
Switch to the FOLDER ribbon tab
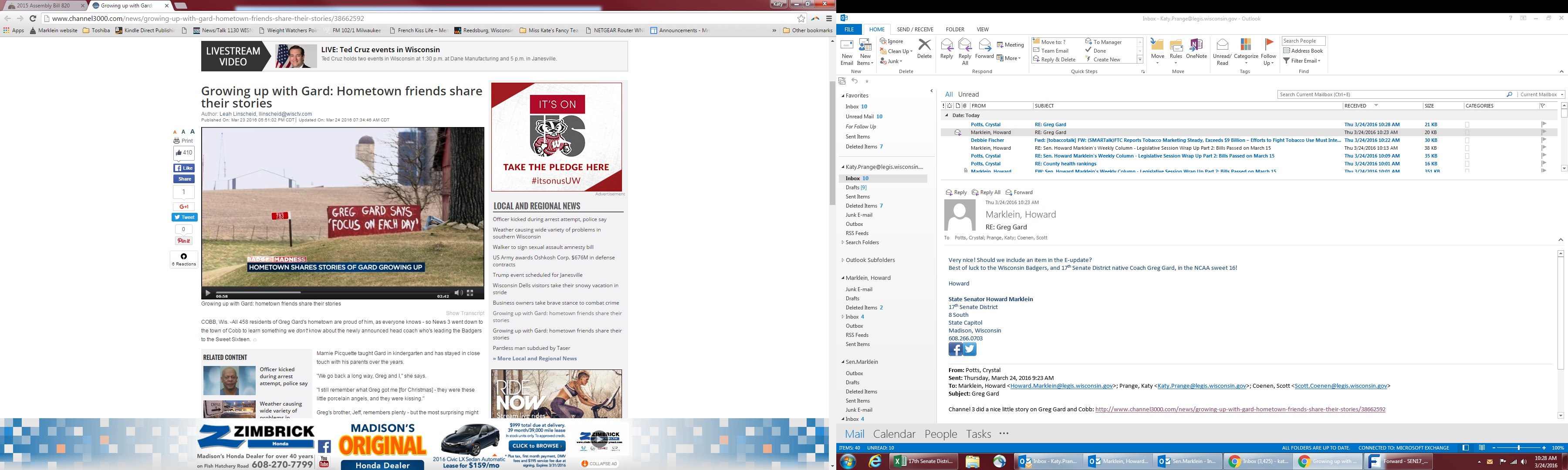954,29
